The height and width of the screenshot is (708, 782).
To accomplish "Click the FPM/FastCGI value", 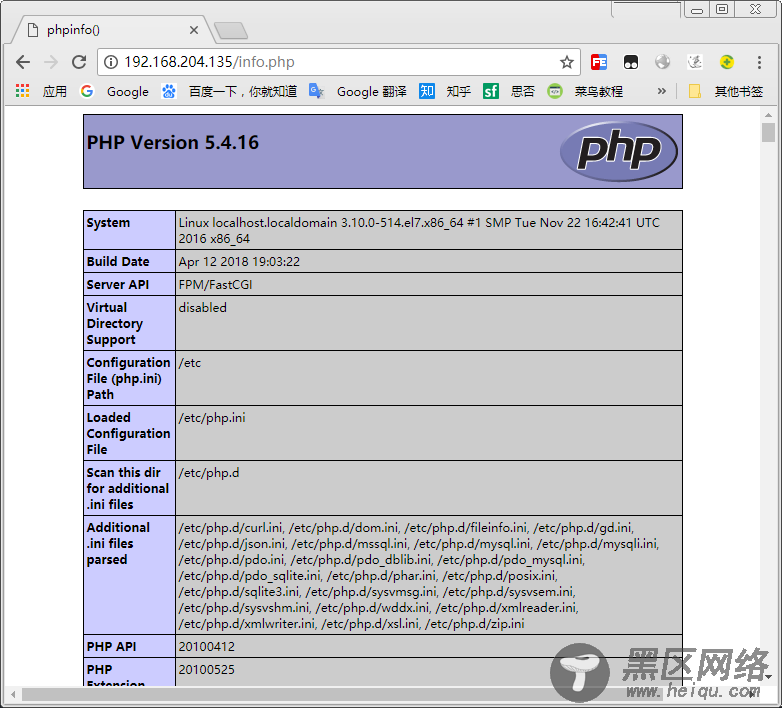I will 215,285.
